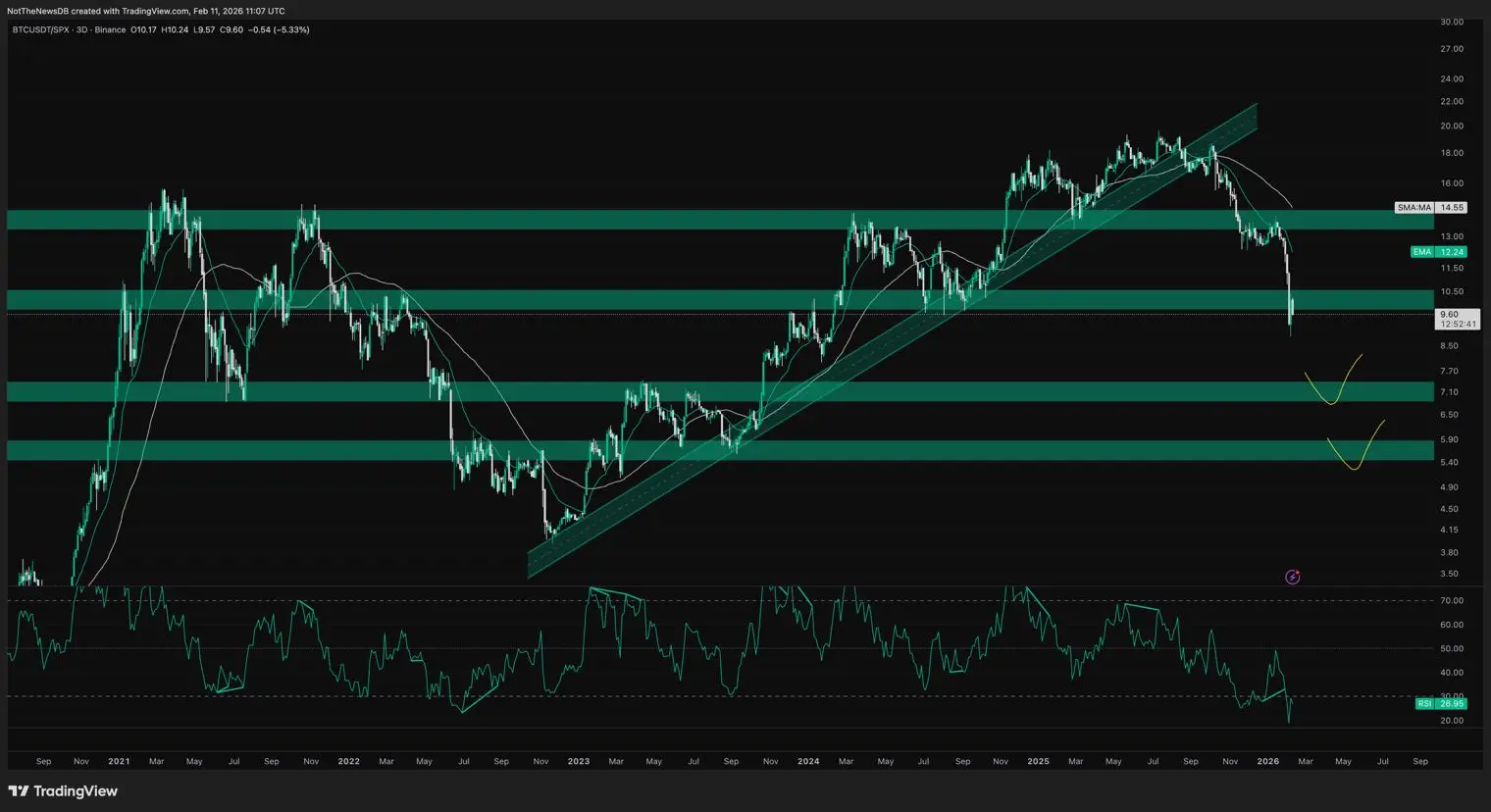Click the 22.00 price scale label
The width and height of the screenshot is (1491, 812).
tap(1452, 101)
